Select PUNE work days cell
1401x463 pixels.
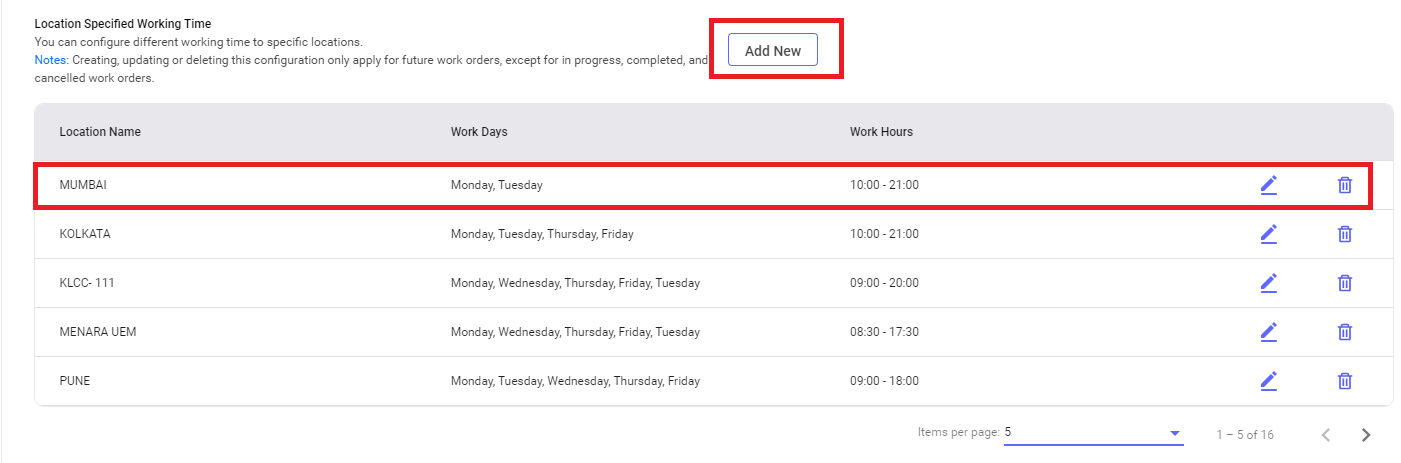pyautogui.click(x=575, y=381)
